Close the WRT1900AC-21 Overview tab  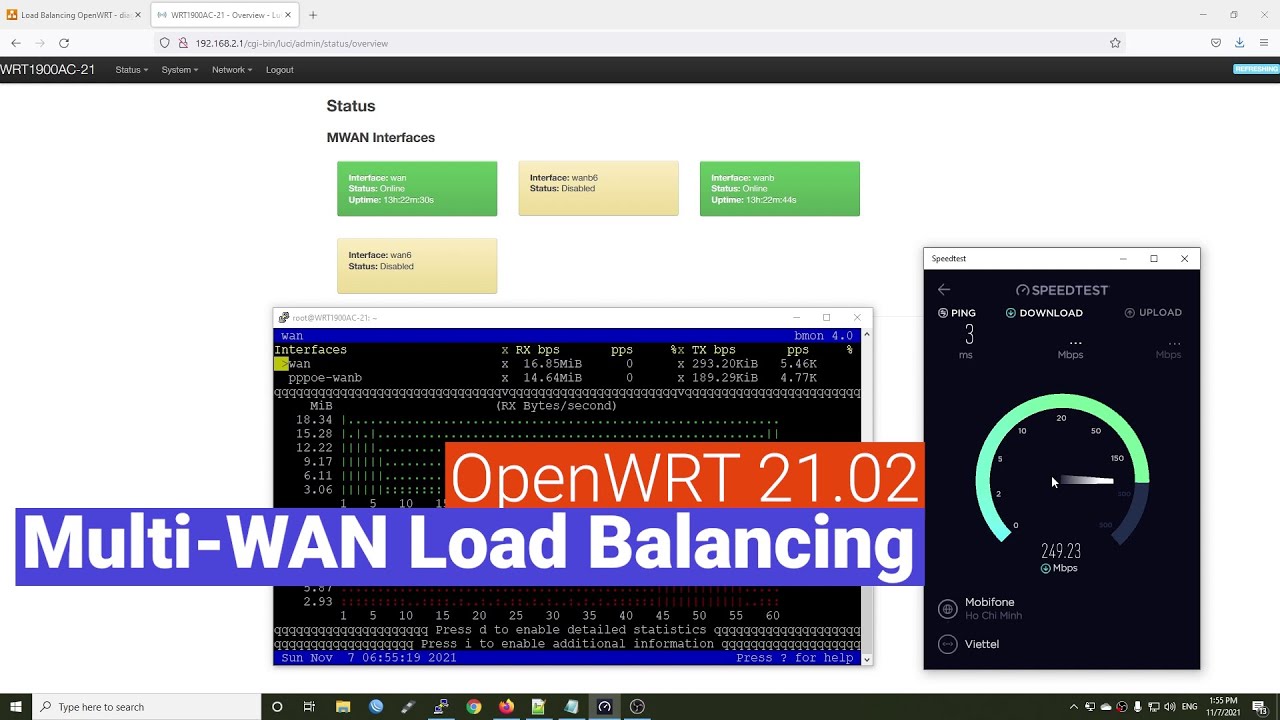point(288,15)
